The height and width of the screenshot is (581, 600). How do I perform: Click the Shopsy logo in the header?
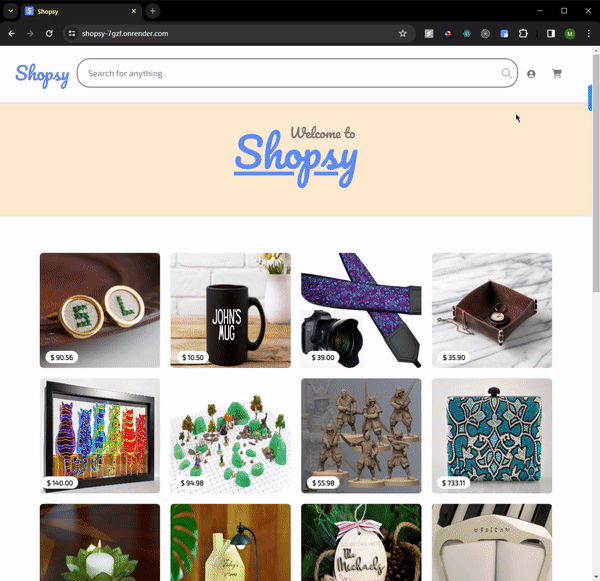(42, 75)
